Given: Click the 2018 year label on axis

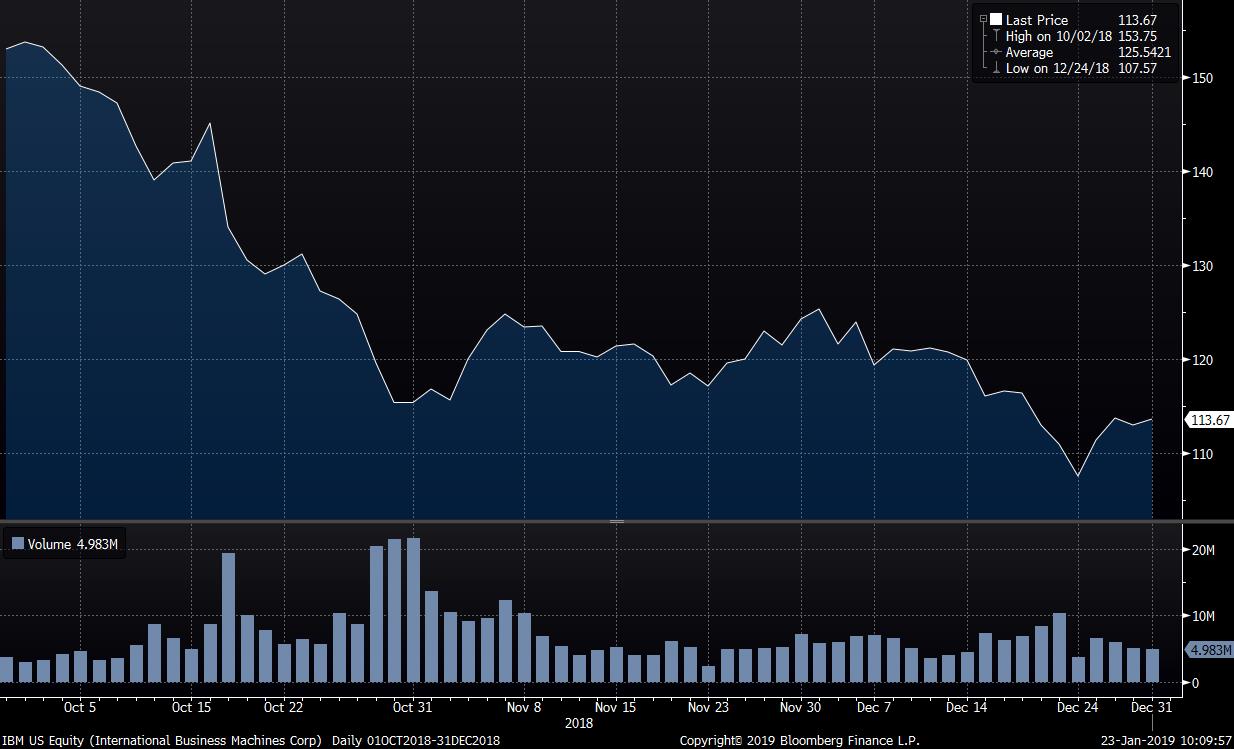Looking at the screenshot, I should click(x=580, y=721).
